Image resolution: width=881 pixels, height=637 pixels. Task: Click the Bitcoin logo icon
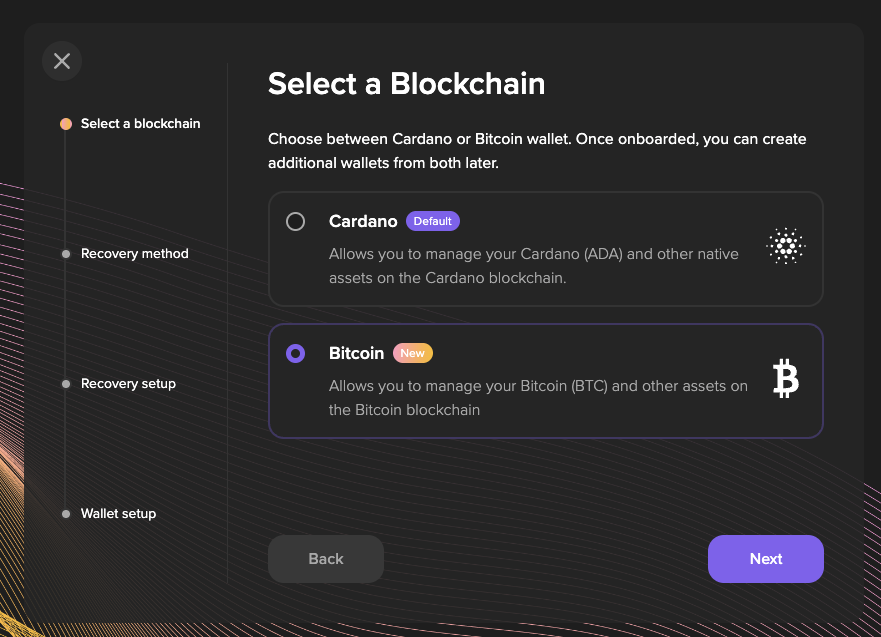(x=786, y=379)
